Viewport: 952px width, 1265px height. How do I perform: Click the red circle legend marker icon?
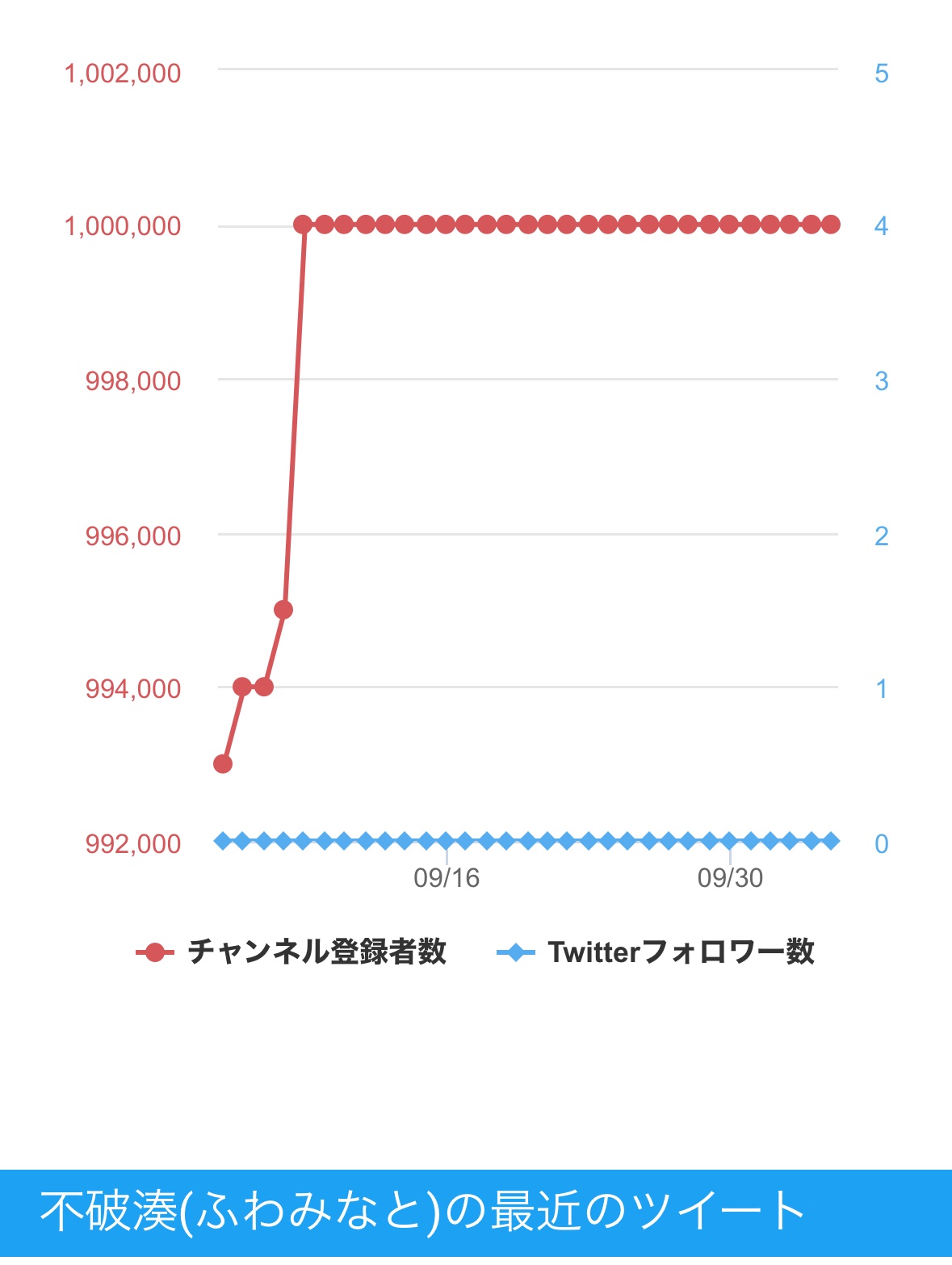point(154,952)
